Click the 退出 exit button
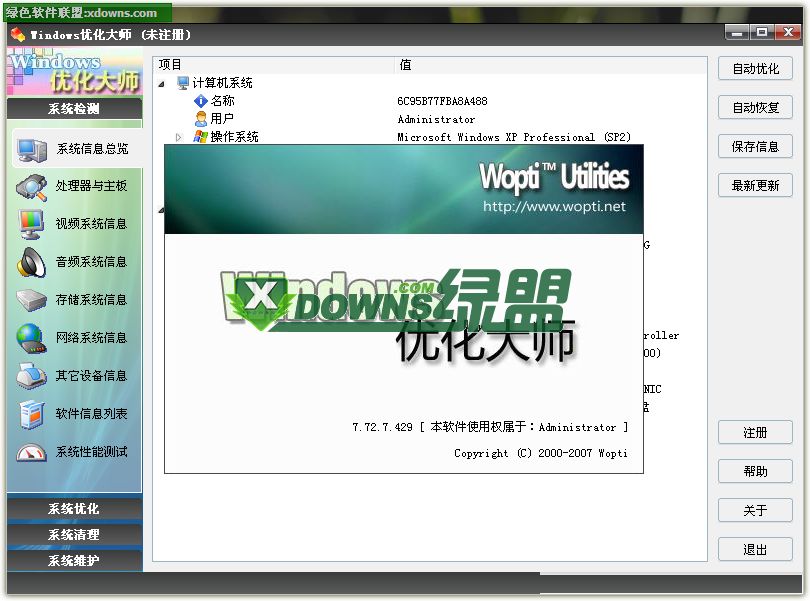This screenshot has width=810, height=601. coord(755,549)
